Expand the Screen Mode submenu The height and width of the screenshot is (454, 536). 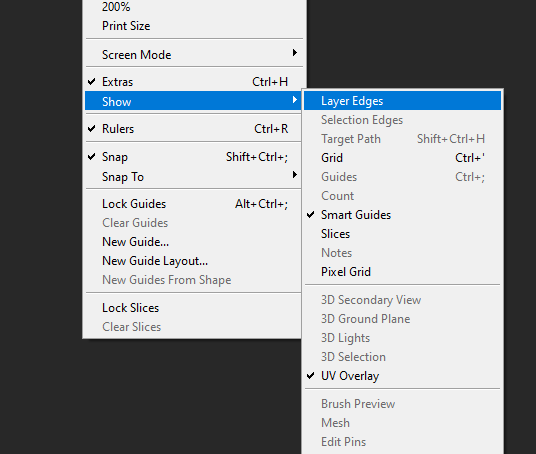pyautogui.click(x=193, y=54)
